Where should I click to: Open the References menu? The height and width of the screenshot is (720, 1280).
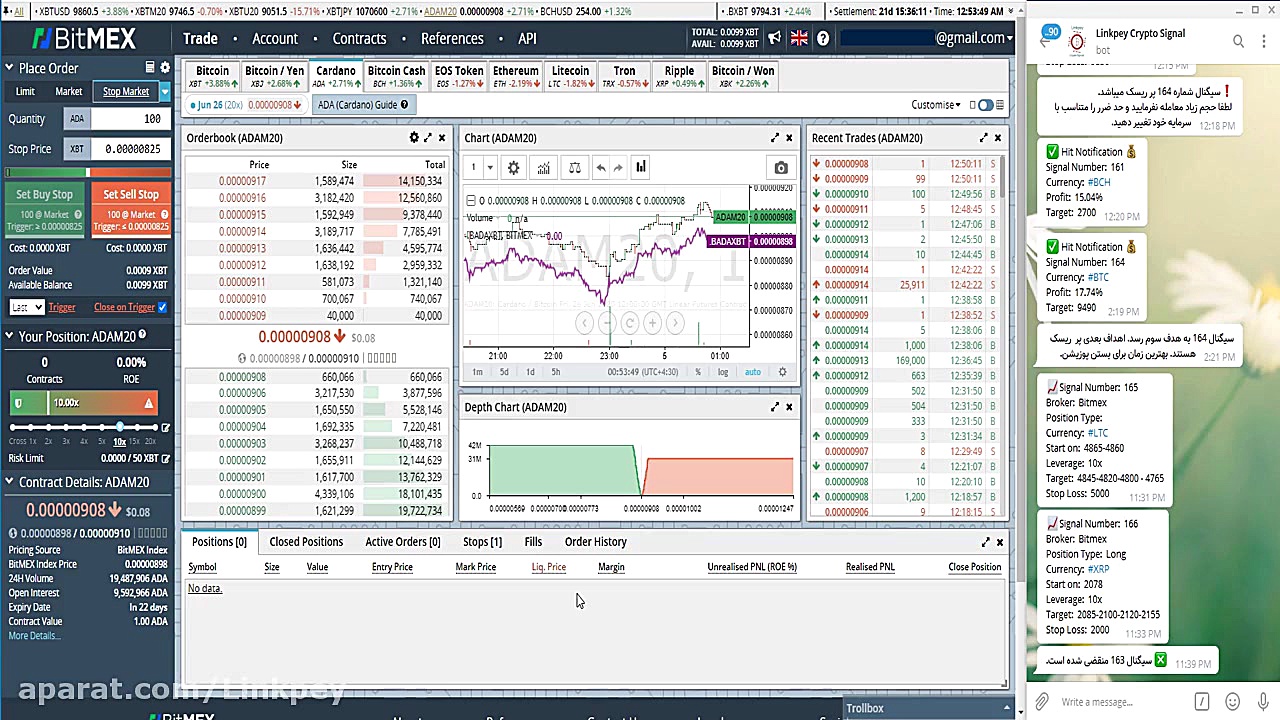coord(452,38)
